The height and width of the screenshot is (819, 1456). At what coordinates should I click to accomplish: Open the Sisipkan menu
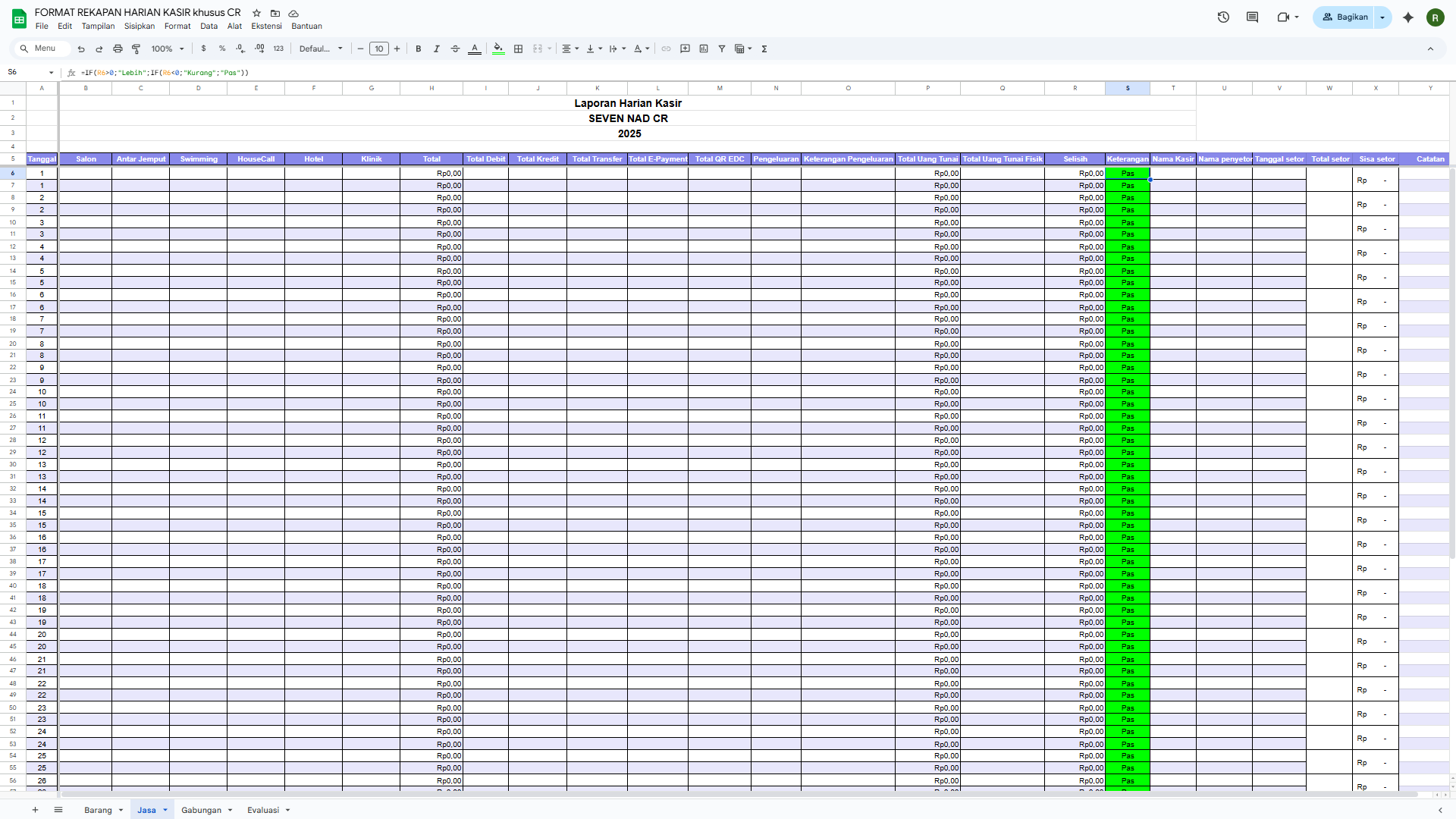pos(140,26)
